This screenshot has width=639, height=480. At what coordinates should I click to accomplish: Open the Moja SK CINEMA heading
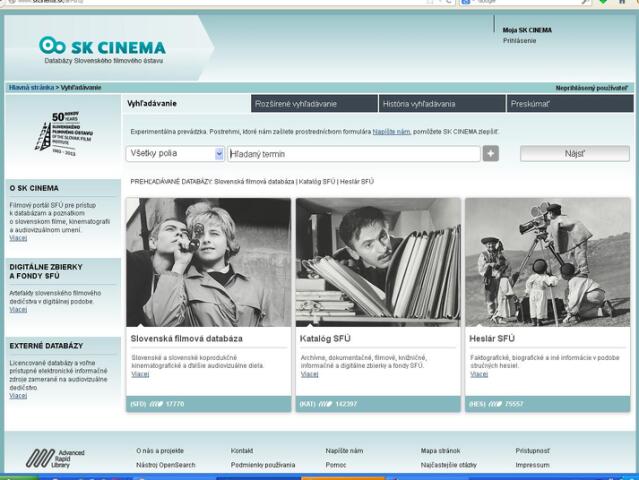click(527, 30)
